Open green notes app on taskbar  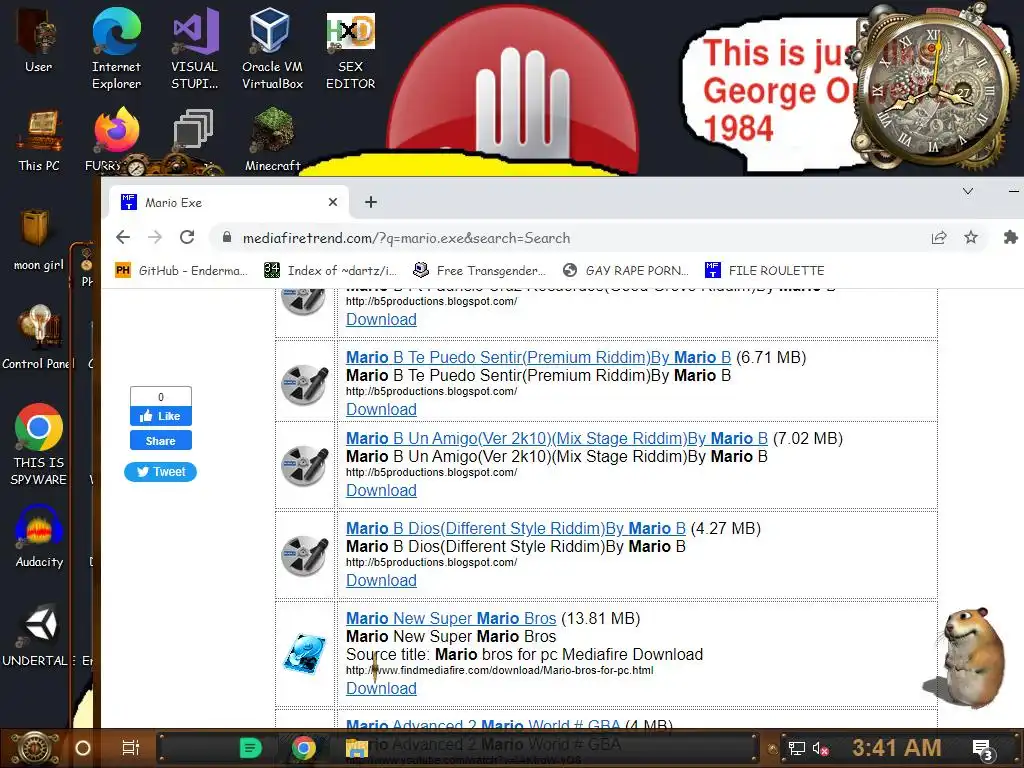click(250, 748)
